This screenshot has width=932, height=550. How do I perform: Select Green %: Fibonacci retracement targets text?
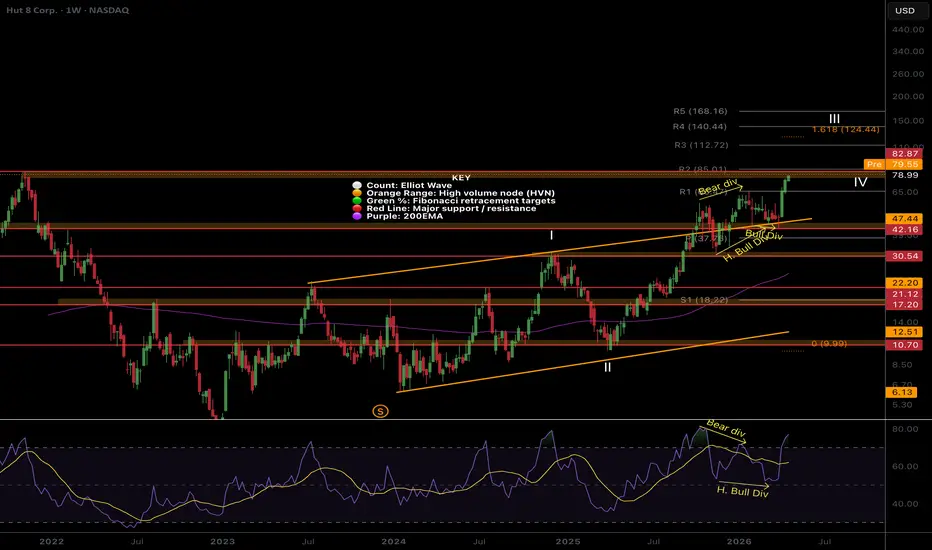(461, 201)
